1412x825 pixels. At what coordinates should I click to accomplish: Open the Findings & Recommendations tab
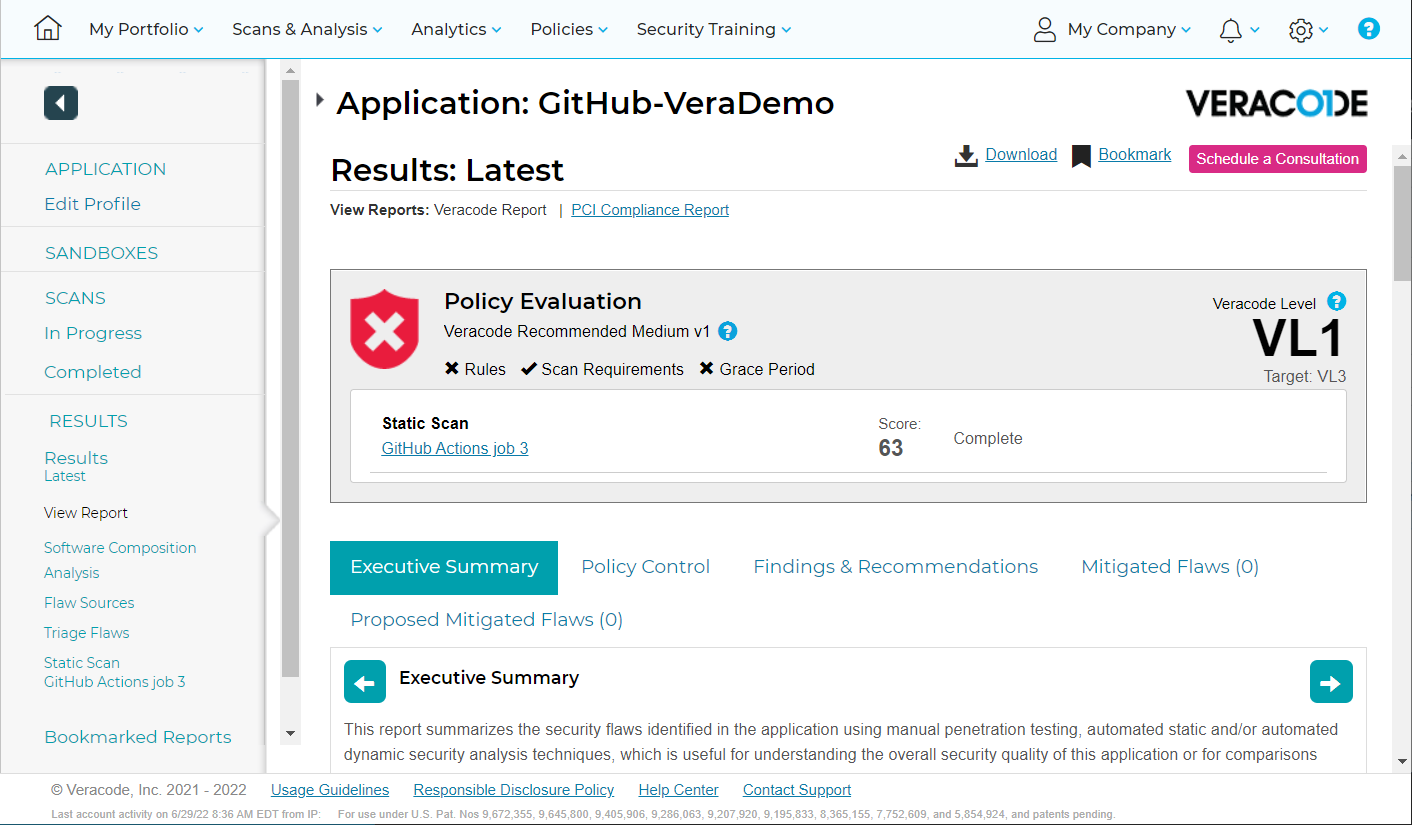pyautogui.click(x=895, y=567)
